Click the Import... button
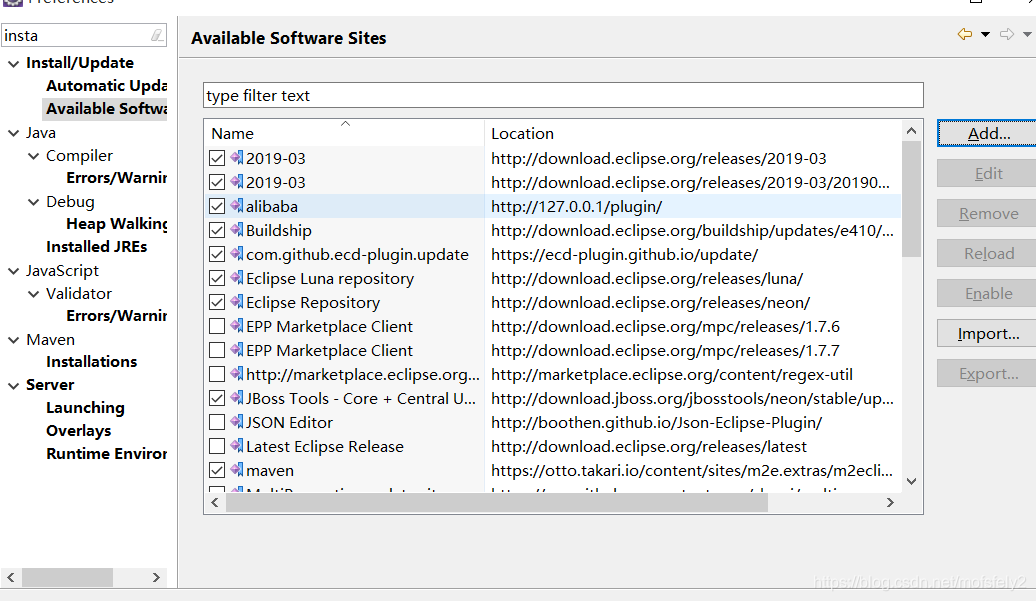 [x=988, y=334]
